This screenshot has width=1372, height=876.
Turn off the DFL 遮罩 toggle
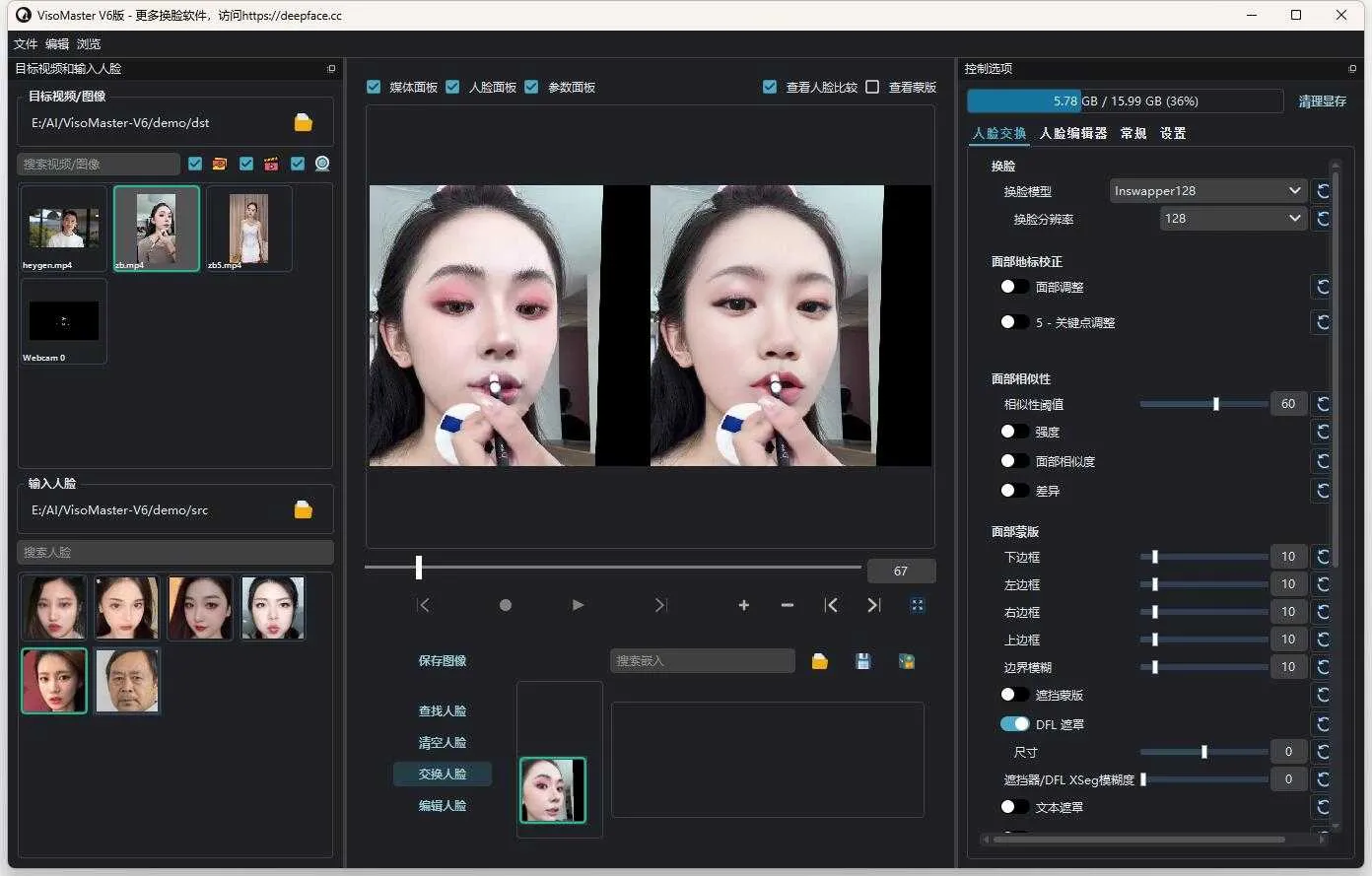coord(1014,724)
